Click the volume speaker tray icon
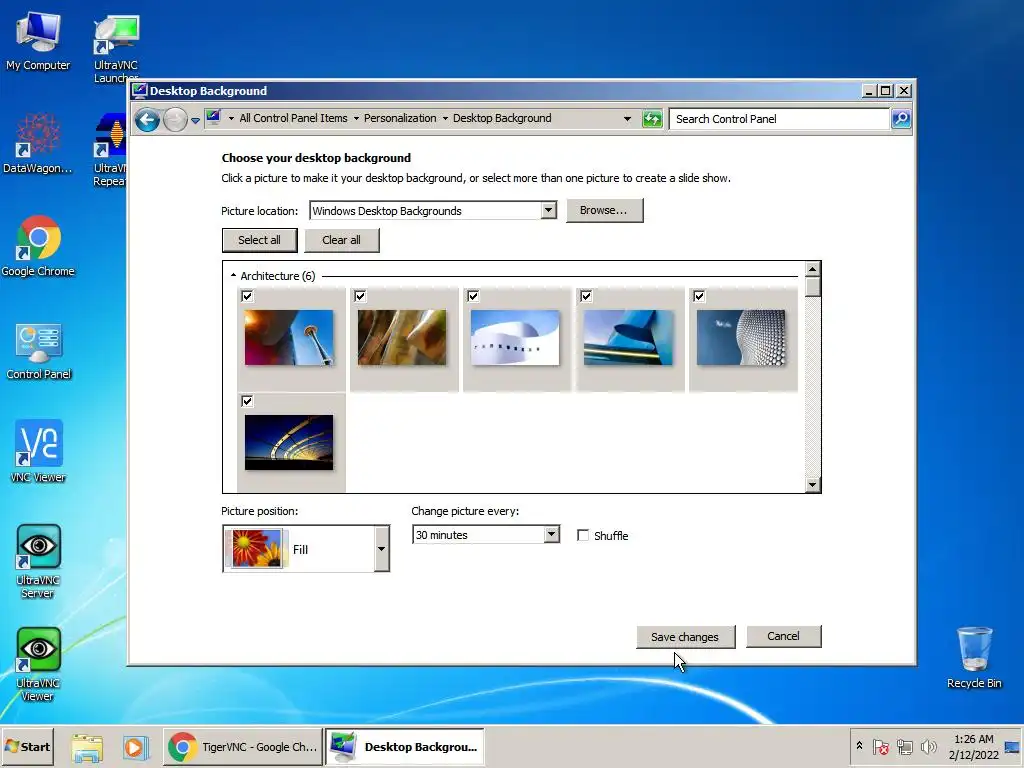The height and width of the screenshot is (768, 1024). (928, 746)
